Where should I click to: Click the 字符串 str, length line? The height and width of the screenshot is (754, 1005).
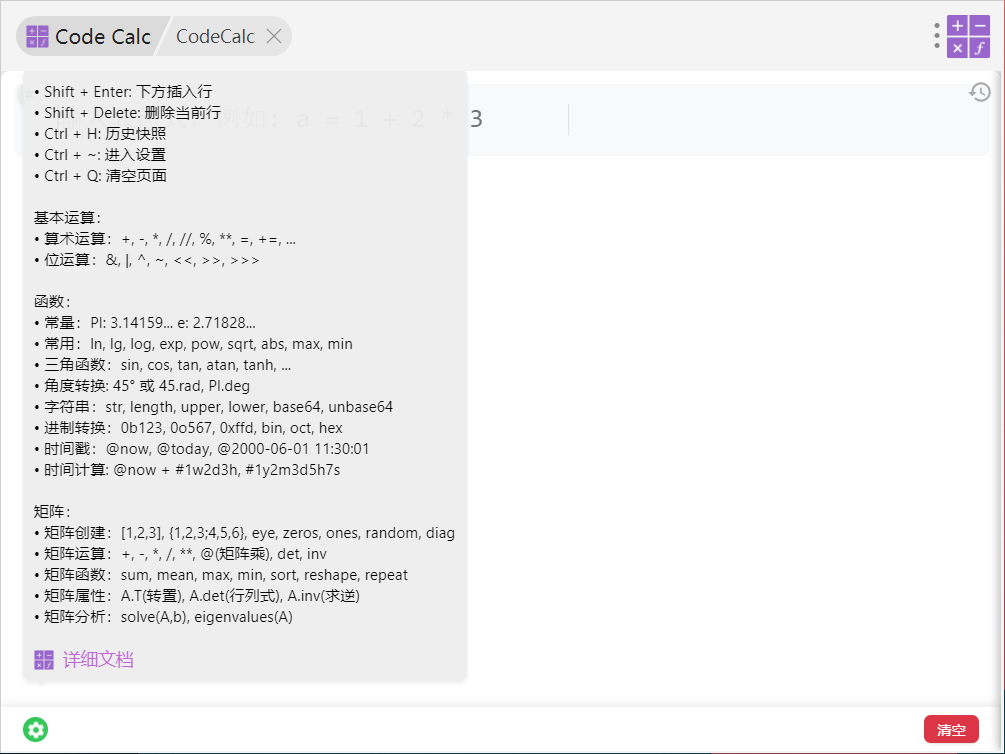[213, 407]
